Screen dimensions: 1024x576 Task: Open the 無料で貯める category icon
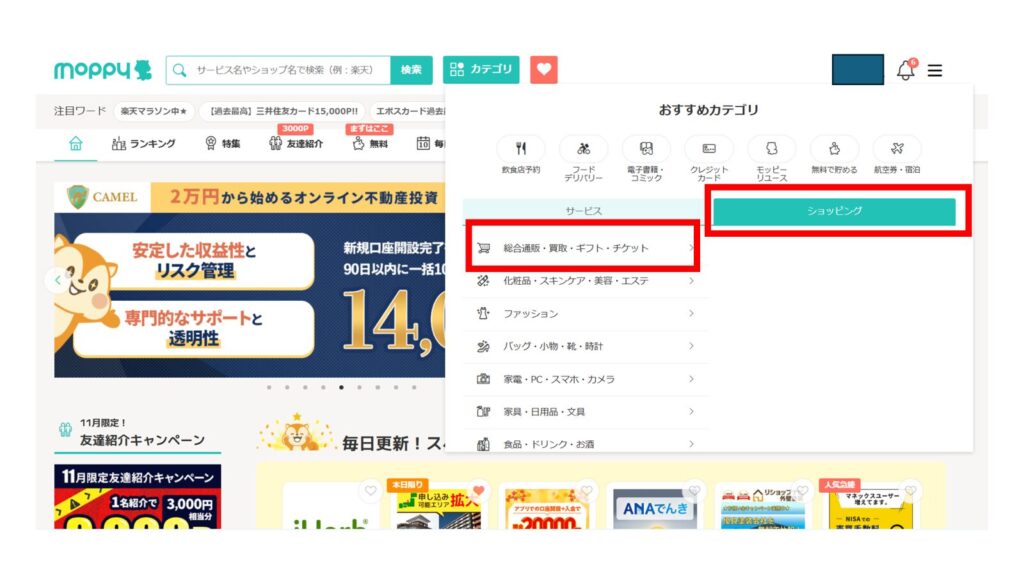(x=834, y=149)
